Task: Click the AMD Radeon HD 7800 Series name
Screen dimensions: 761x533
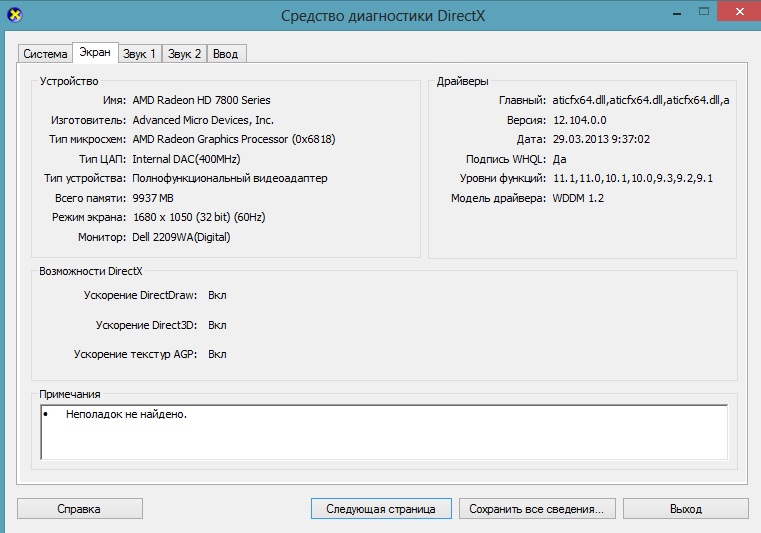Action: pyautogui.click(x=201, y=100)
